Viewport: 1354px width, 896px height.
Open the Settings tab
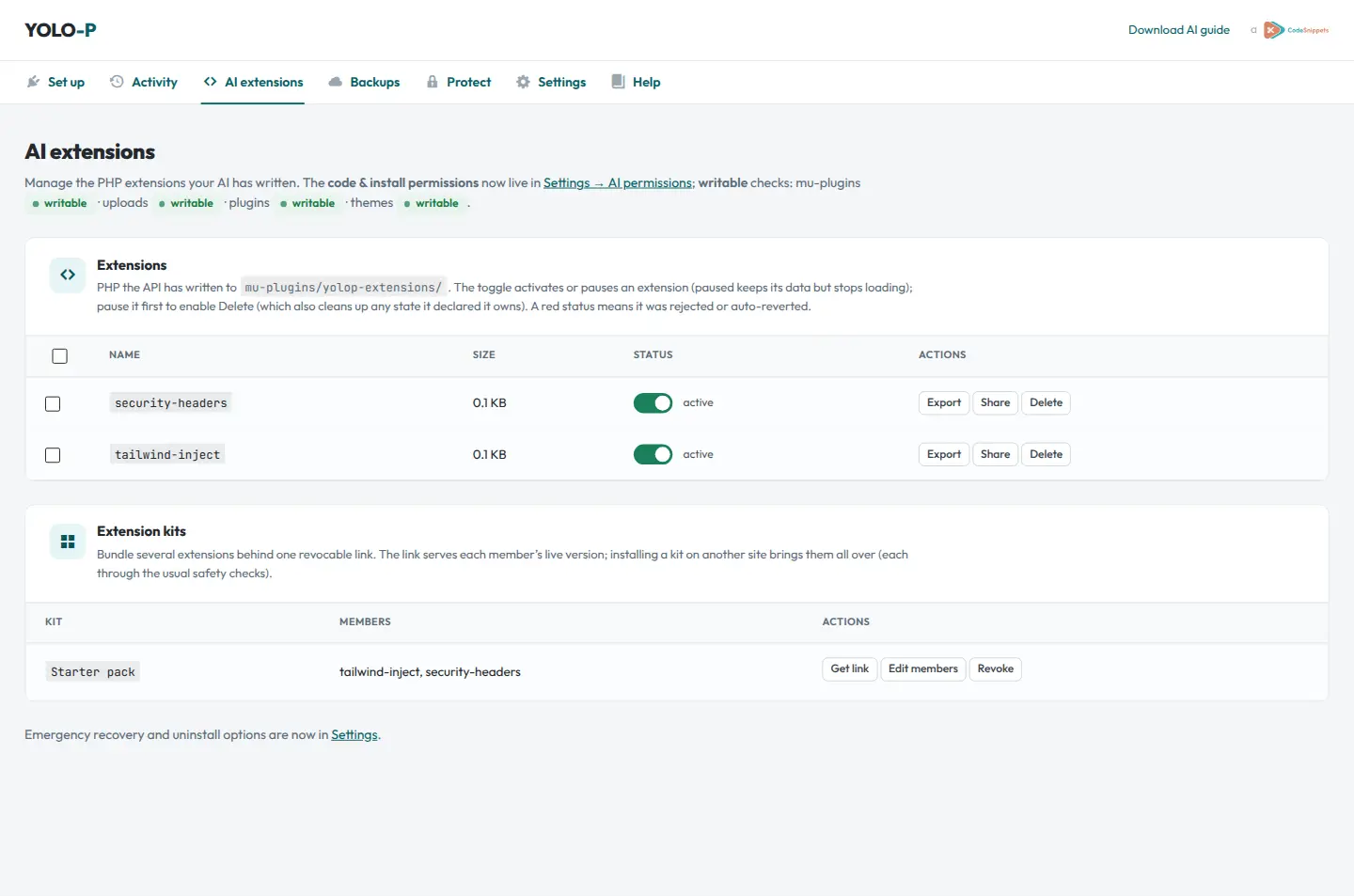click(551, 82)
